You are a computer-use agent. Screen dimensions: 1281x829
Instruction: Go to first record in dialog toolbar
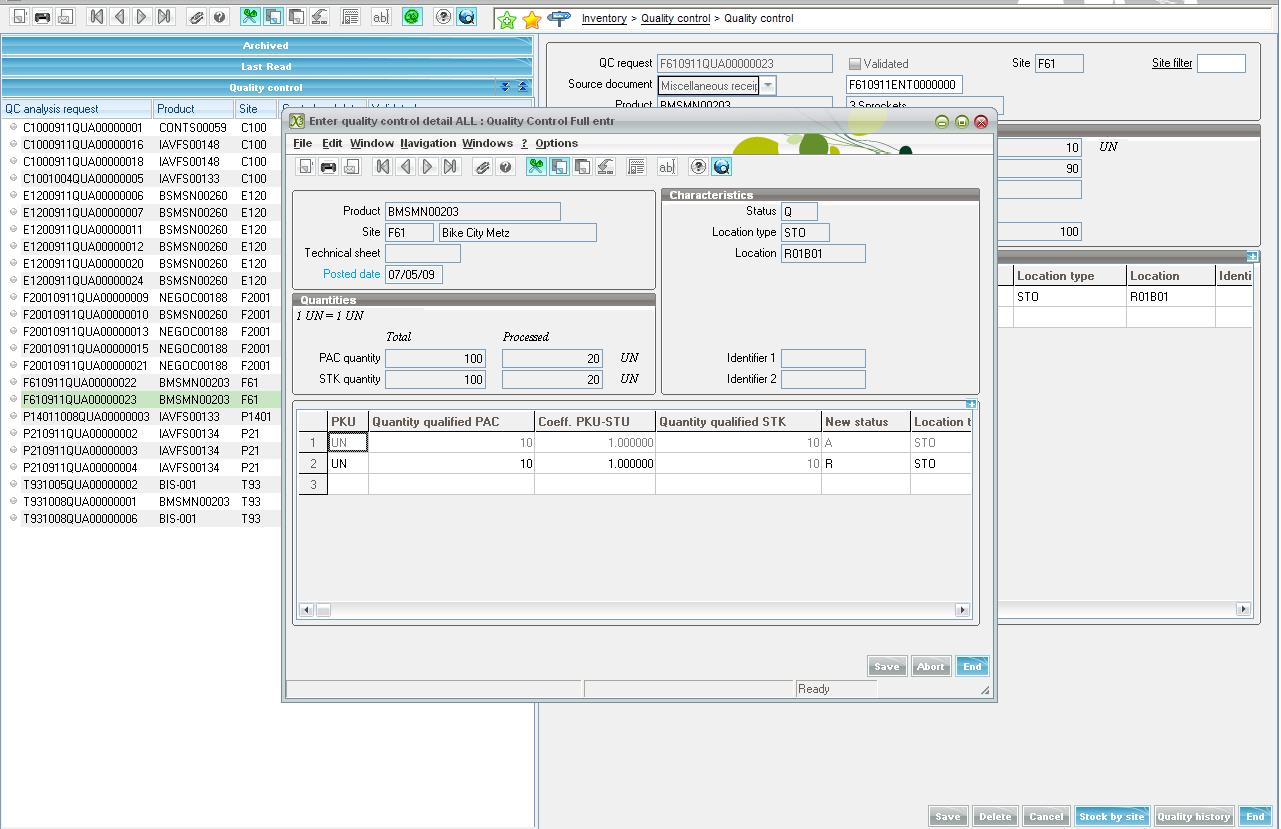click(382, 167)
